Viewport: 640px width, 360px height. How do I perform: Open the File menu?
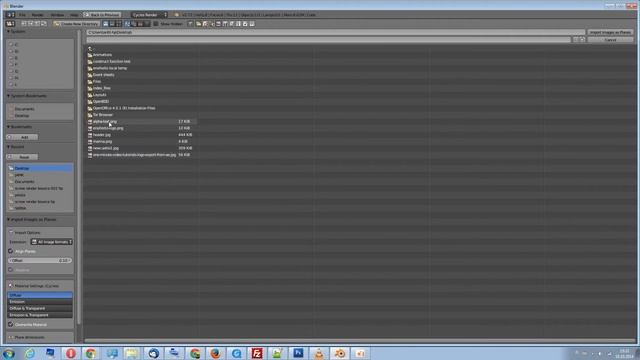click(22, 15)
